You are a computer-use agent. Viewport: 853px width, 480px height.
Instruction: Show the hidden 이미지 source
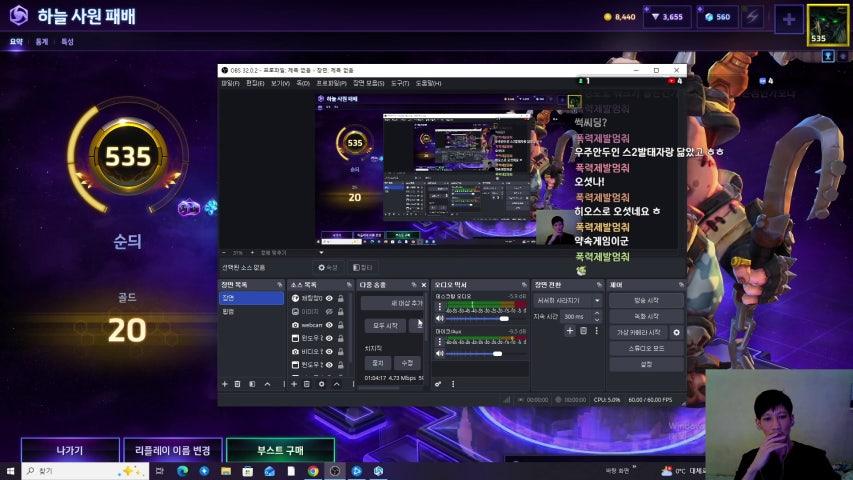tap(329, 312)
